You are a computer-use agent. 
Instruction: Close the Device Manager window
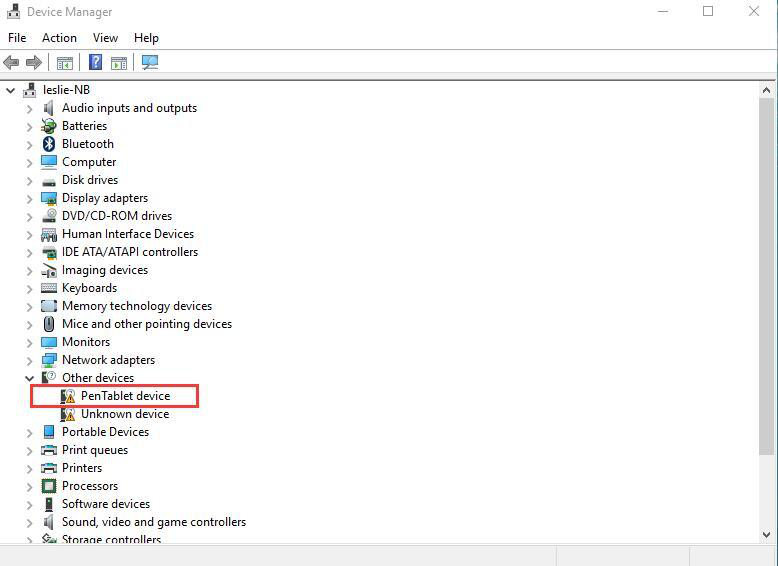click(754, 11)
